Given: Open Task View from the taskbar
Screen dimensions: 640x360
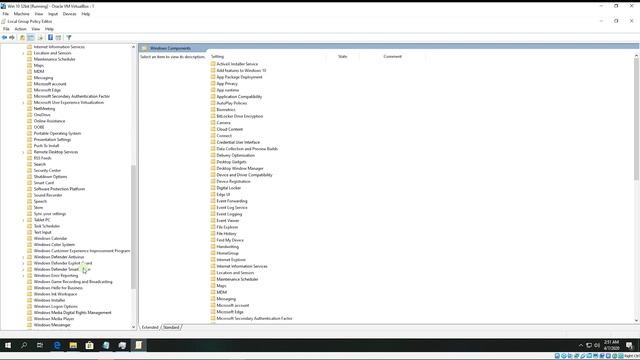Looking at the screenshot, I should [x=40, y=345].
